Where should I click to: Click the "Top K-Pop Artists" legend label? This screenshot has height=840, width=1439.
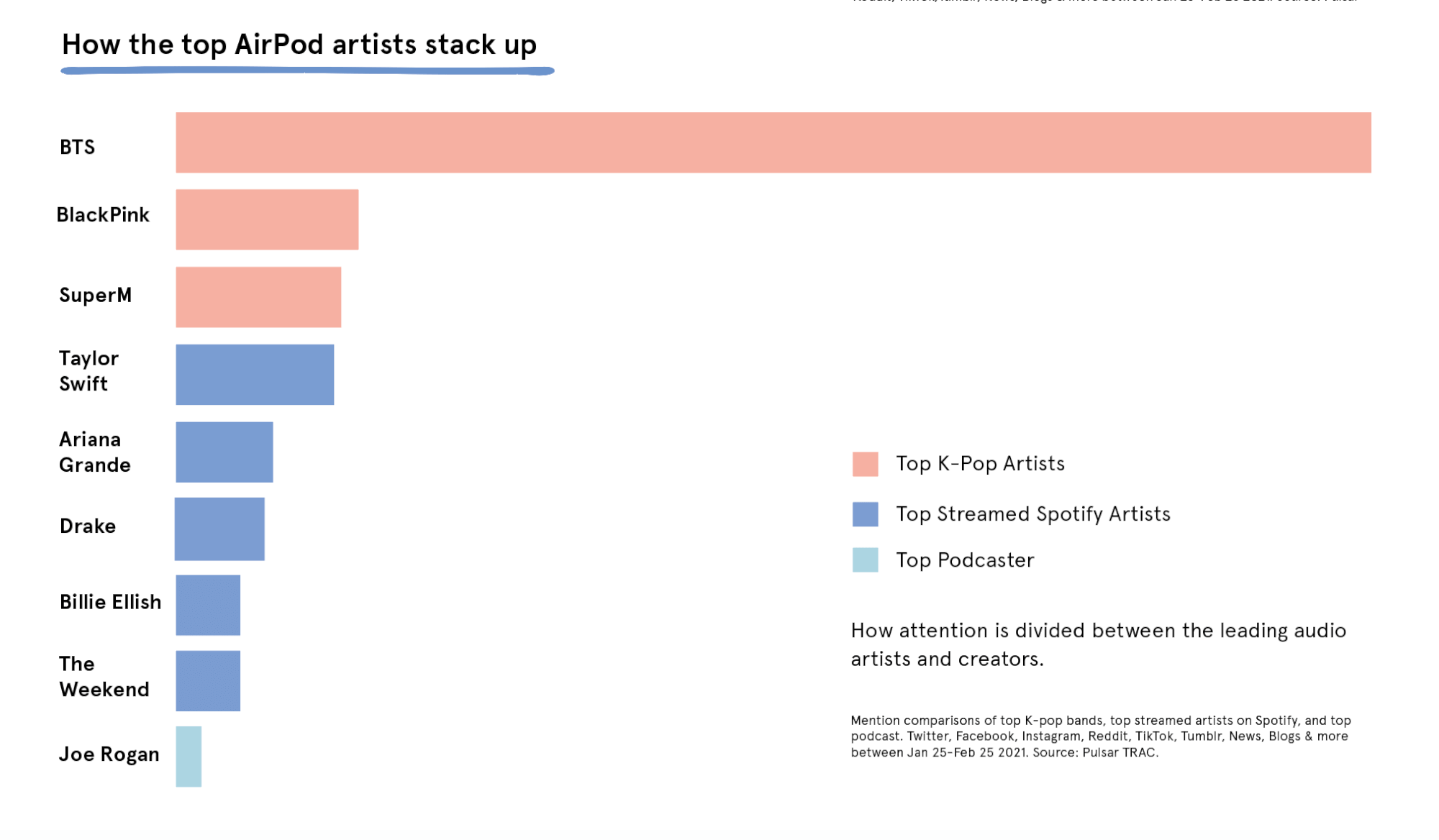tap(980, 464)
